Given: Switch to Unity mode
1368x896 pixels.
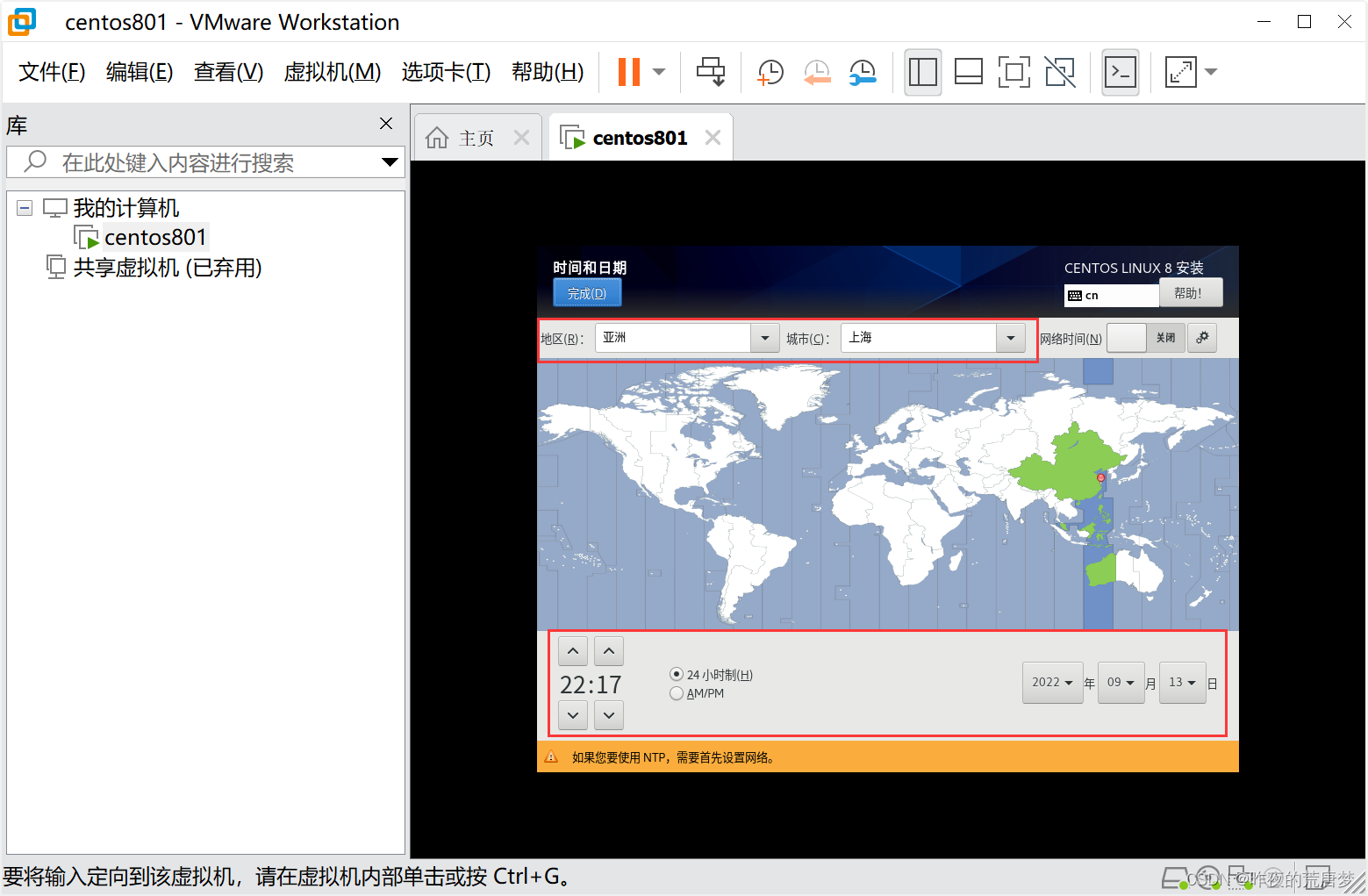Looking at the screenshot, I should pyautogui.click(x=1060, y=72).
